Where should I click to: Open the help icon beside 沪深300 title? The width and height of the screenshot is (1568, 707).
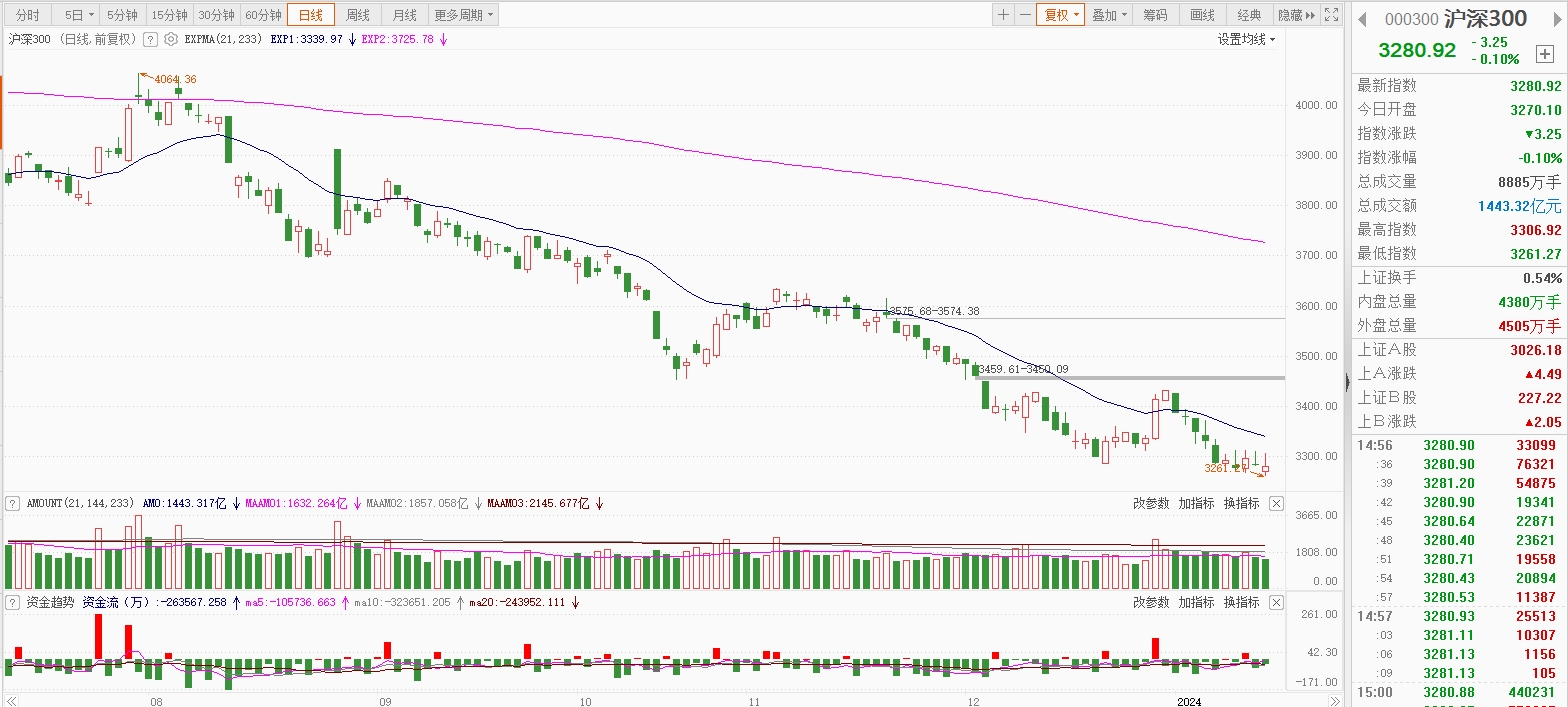150,40
